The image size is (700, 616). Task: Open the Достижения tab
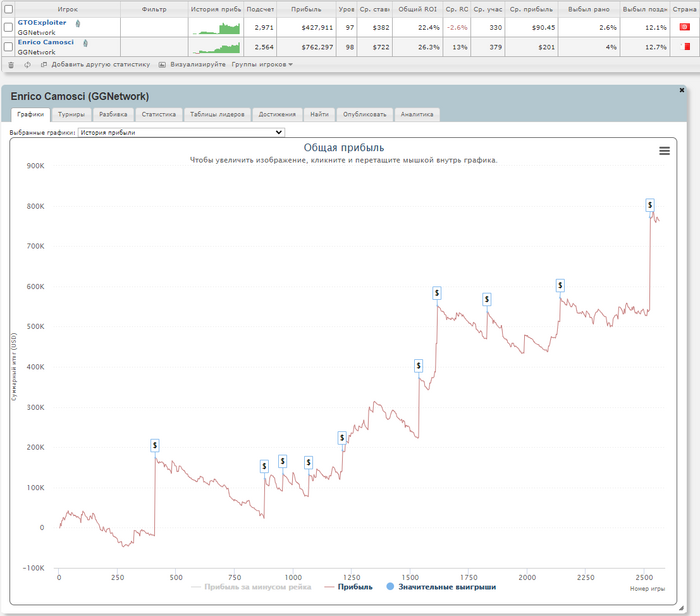[x=277, y=114]
